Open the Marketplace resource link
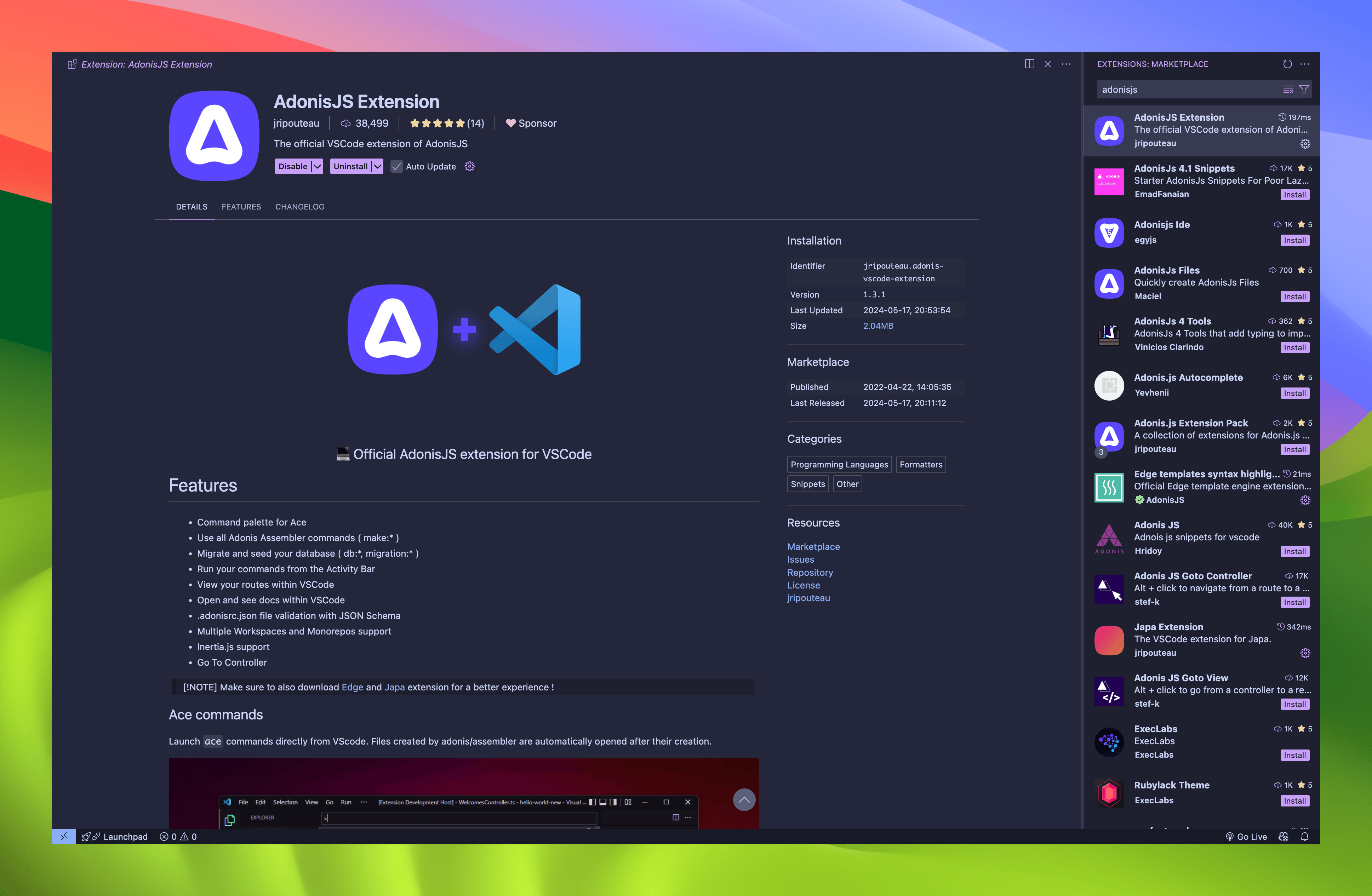 [813, 547]
